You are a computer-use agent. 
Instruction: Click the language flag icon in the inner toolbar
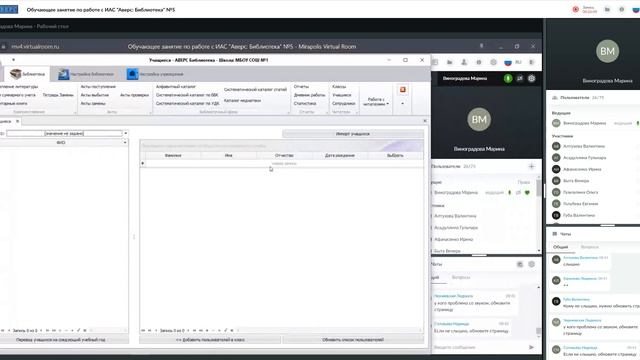click(508, 62)
